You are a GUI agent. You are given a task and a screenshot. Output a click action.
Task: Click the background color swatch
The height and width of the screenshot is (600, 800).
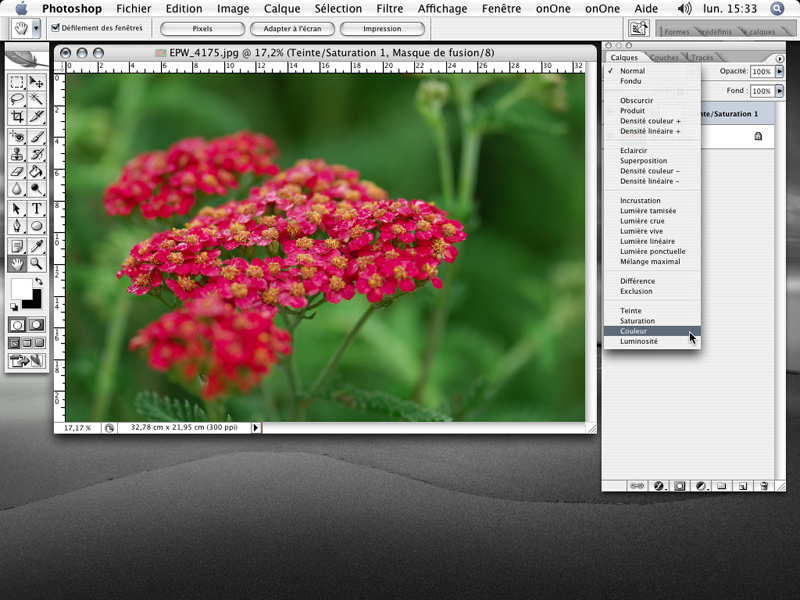click(x=33, y=301)
